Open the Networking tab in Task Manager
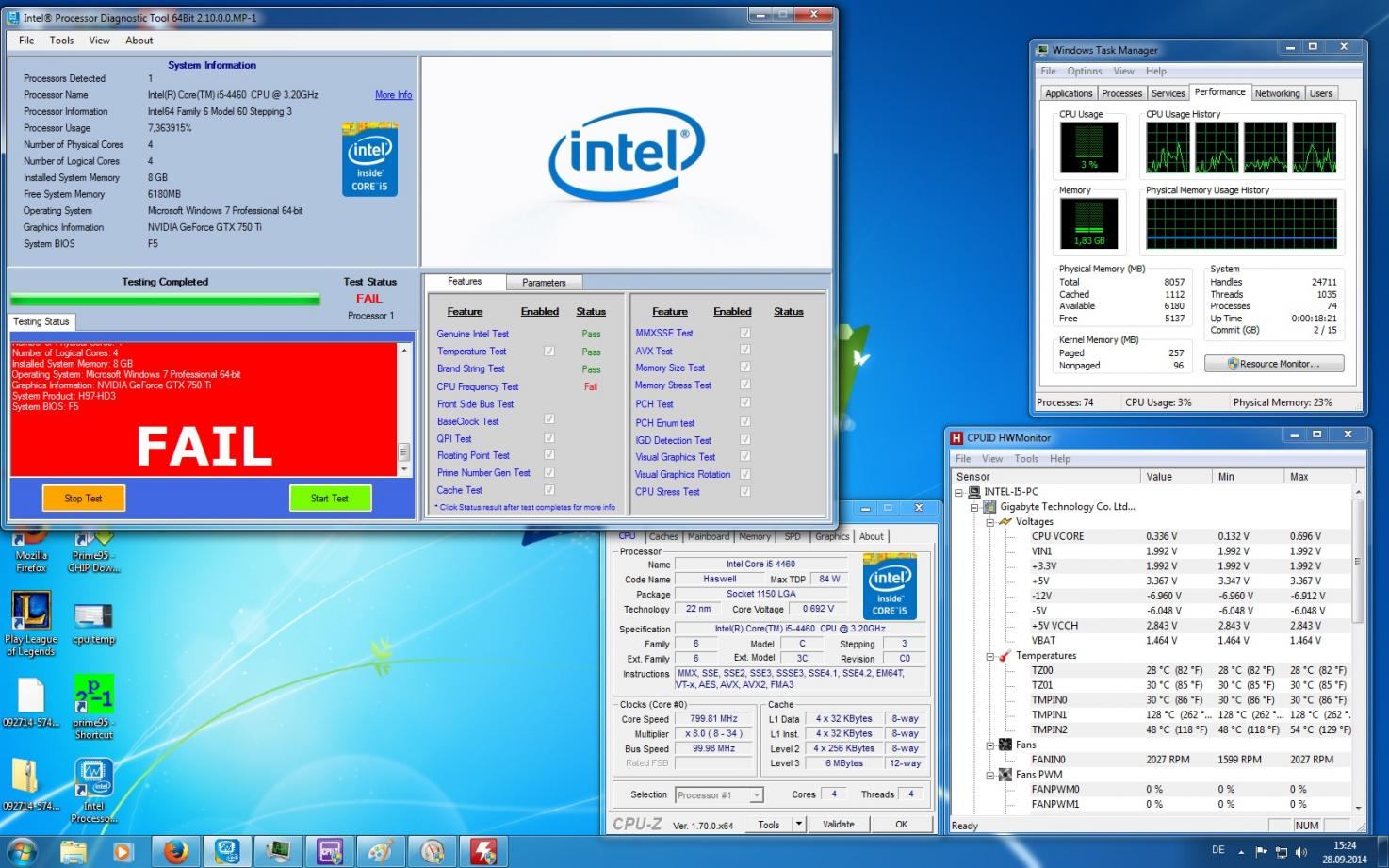 (1277, 93)
